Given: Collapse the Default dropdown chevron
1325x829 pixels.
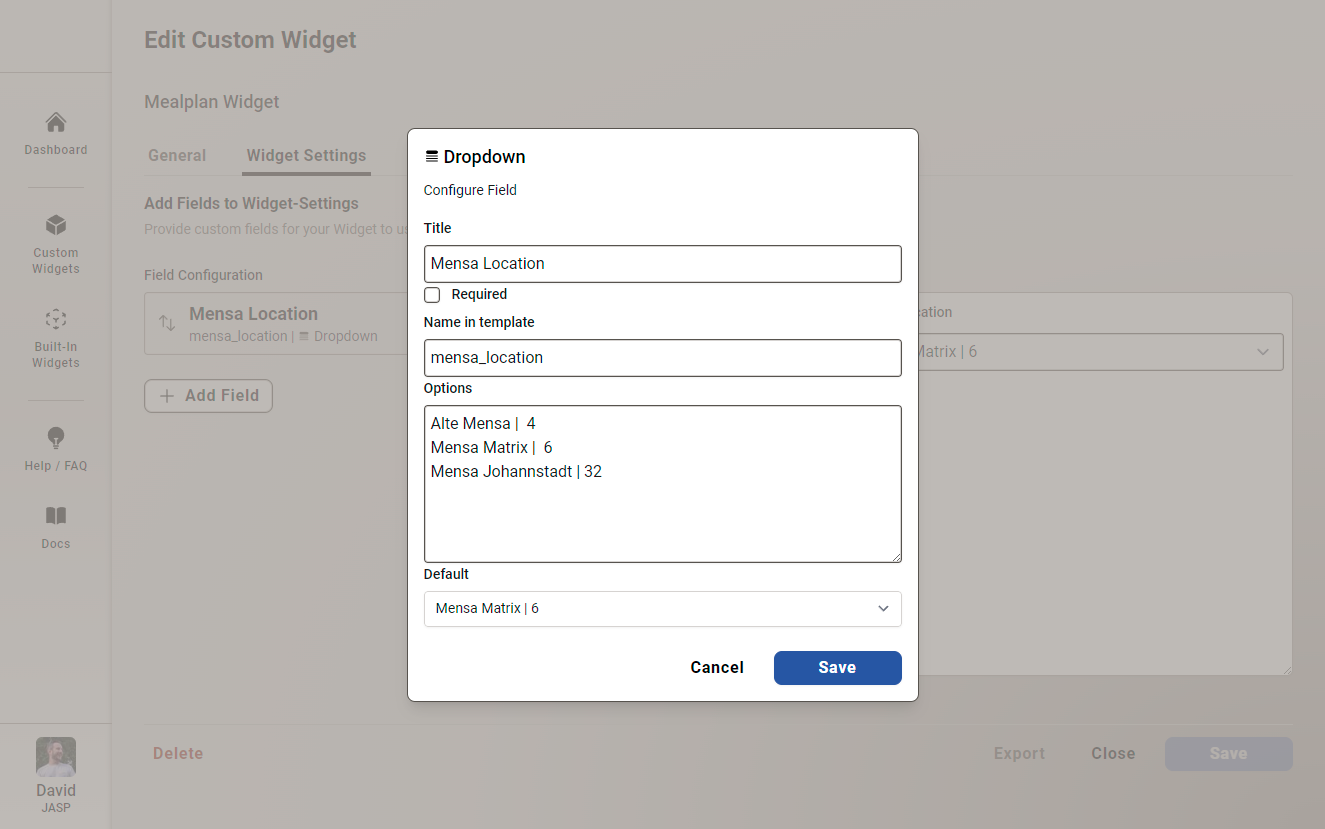Looking at the screenshot, I should tap(883, 609).
